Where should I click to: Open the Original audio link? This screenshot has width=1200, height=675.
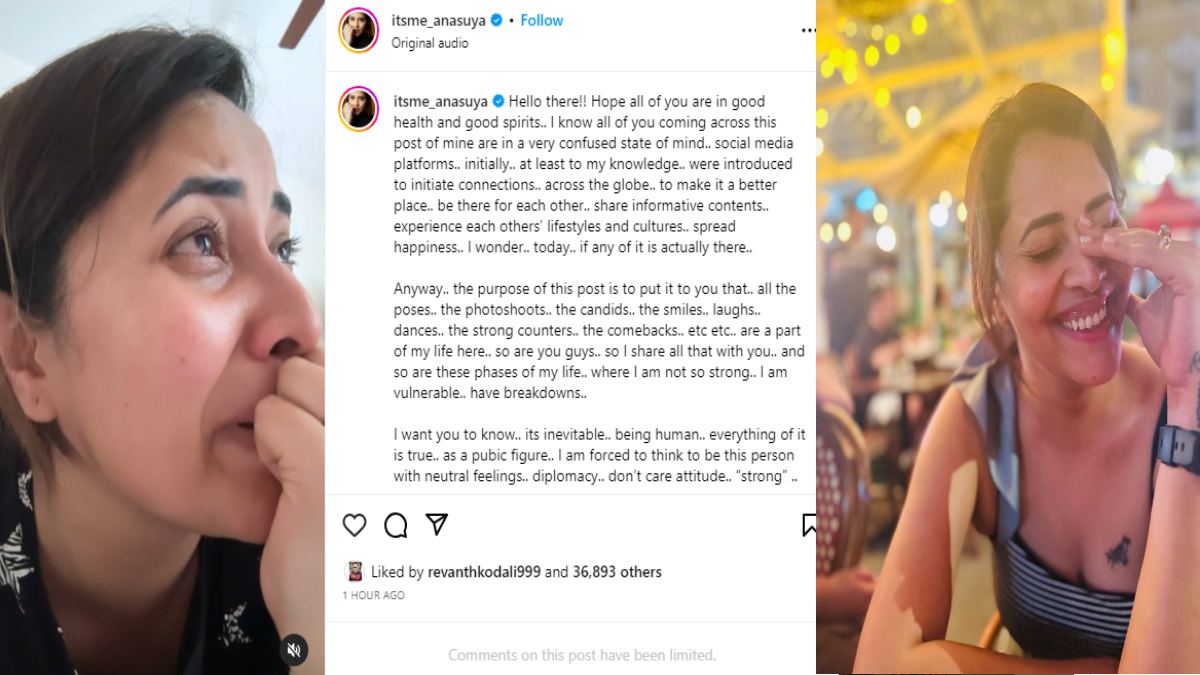(x=430, y=43)
